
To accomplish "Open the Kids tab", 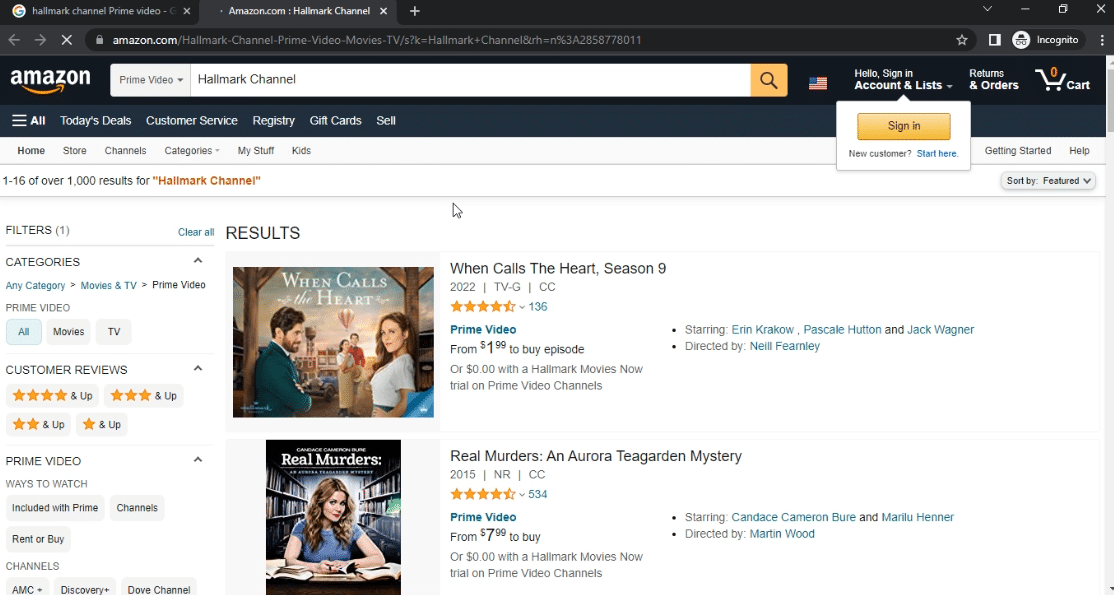I will tap(301, 151).
